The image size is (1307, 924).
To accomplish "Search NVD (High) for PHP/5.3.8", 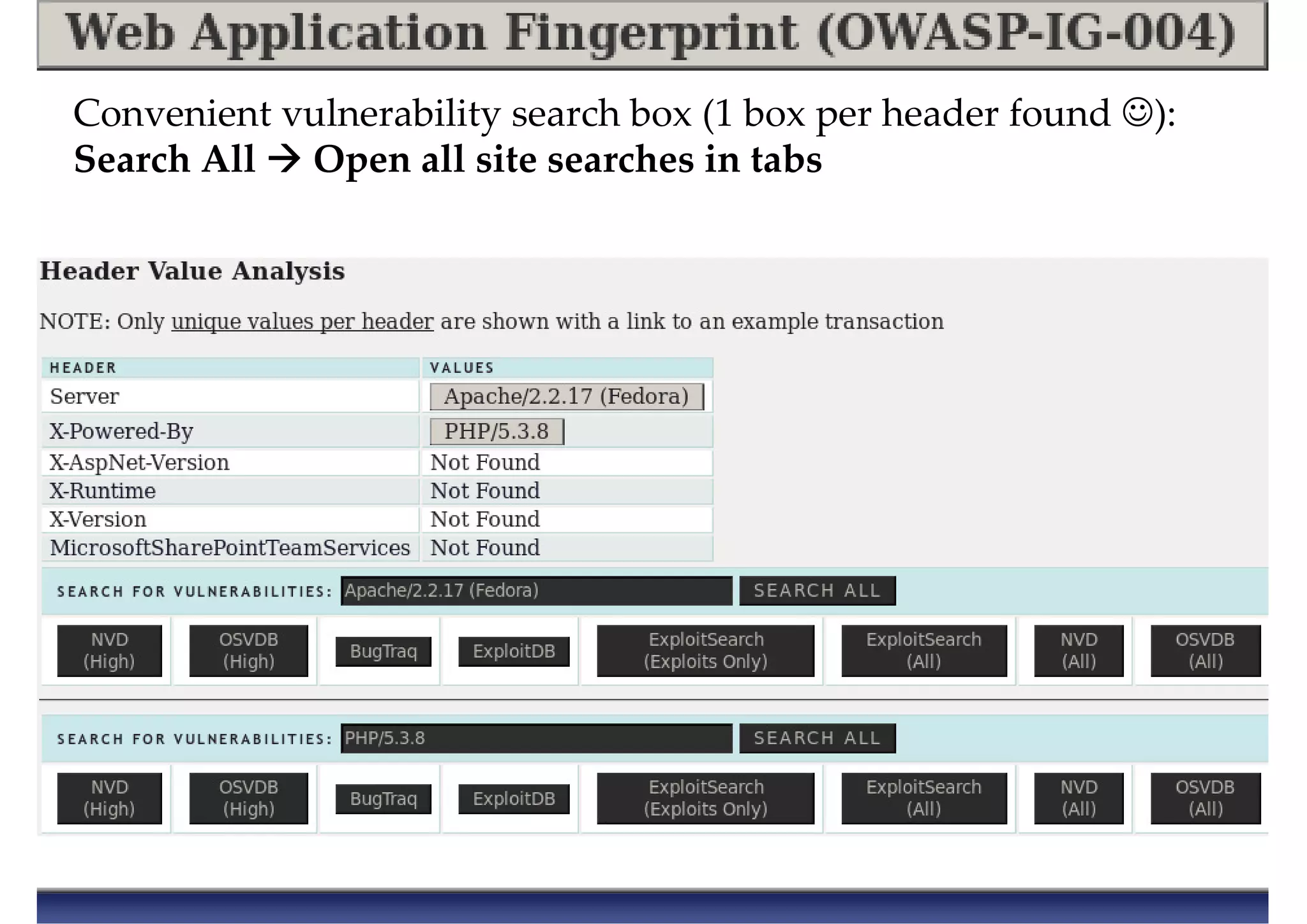I will coord(109,798).
